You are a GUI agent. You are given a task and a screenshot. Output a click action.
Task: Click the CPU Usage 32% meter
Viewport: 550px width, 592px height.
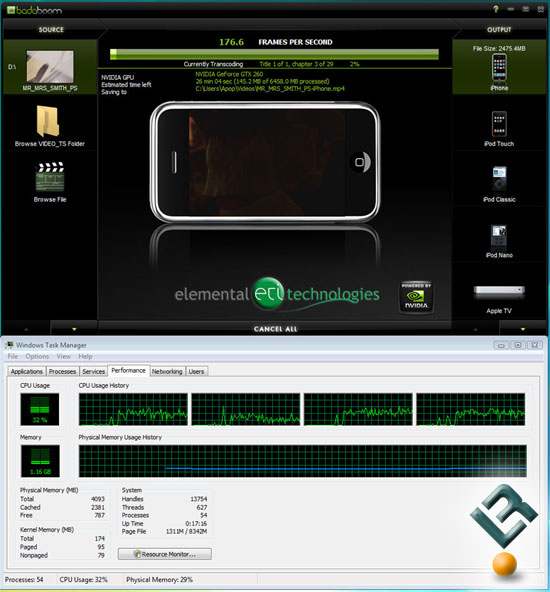40,409
